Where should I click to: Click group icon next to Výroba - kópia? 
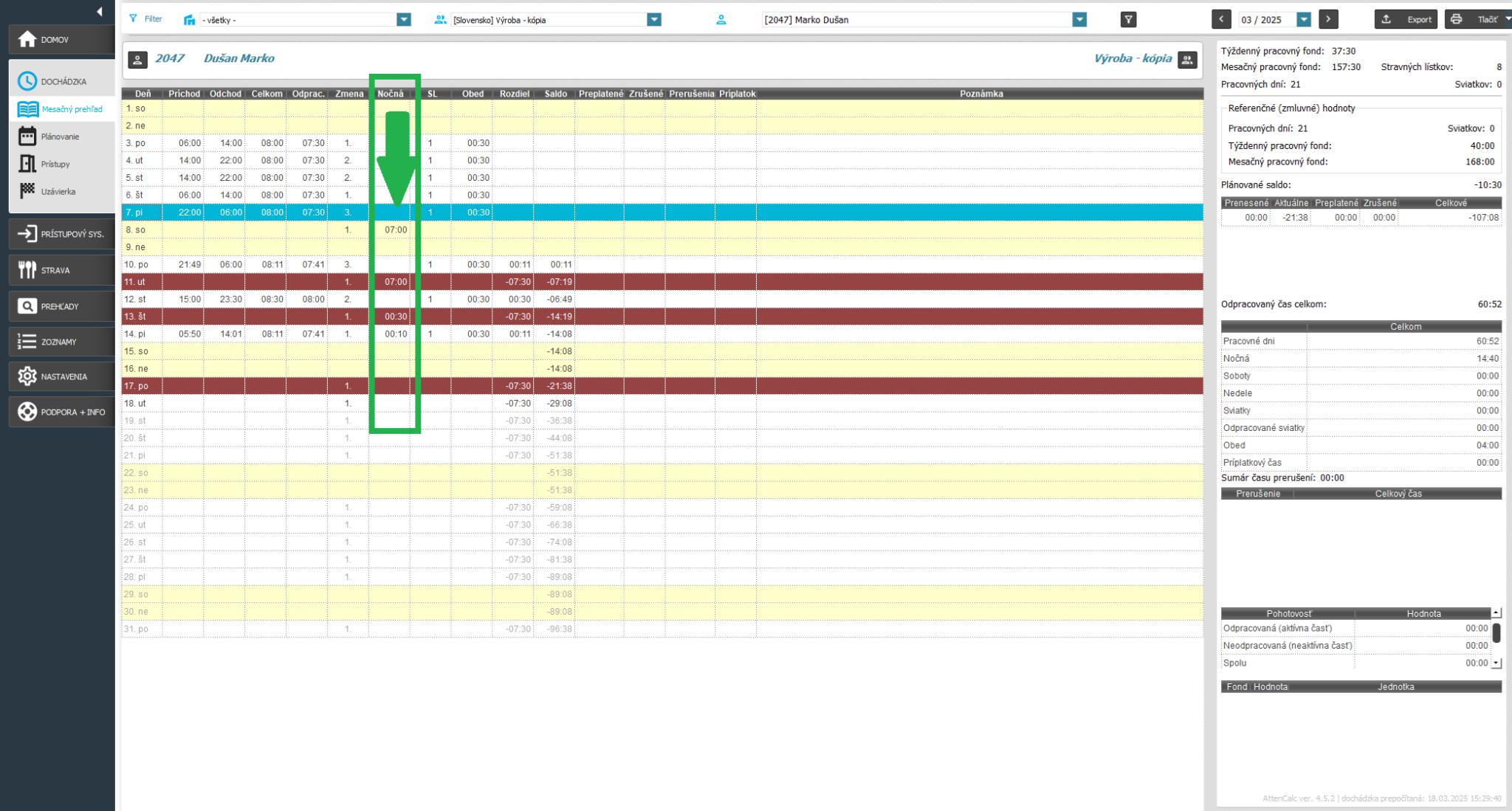pyautogui.click(x=1186, y=60)
